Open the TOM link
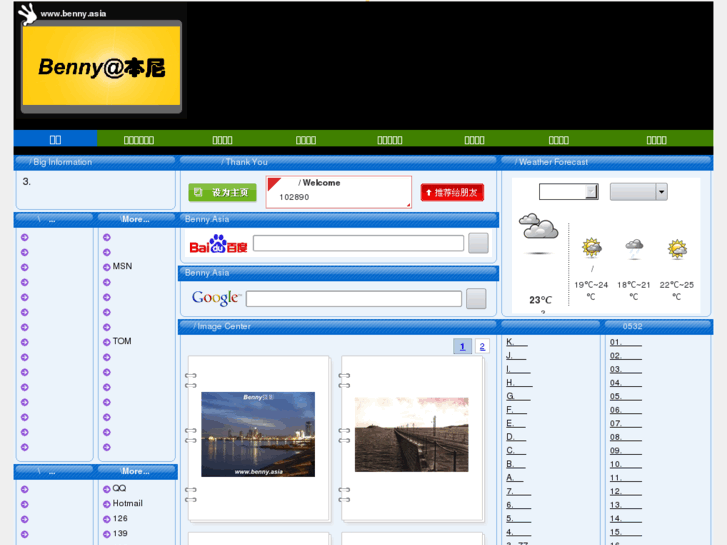727x545 pixels. click(122, 341)
